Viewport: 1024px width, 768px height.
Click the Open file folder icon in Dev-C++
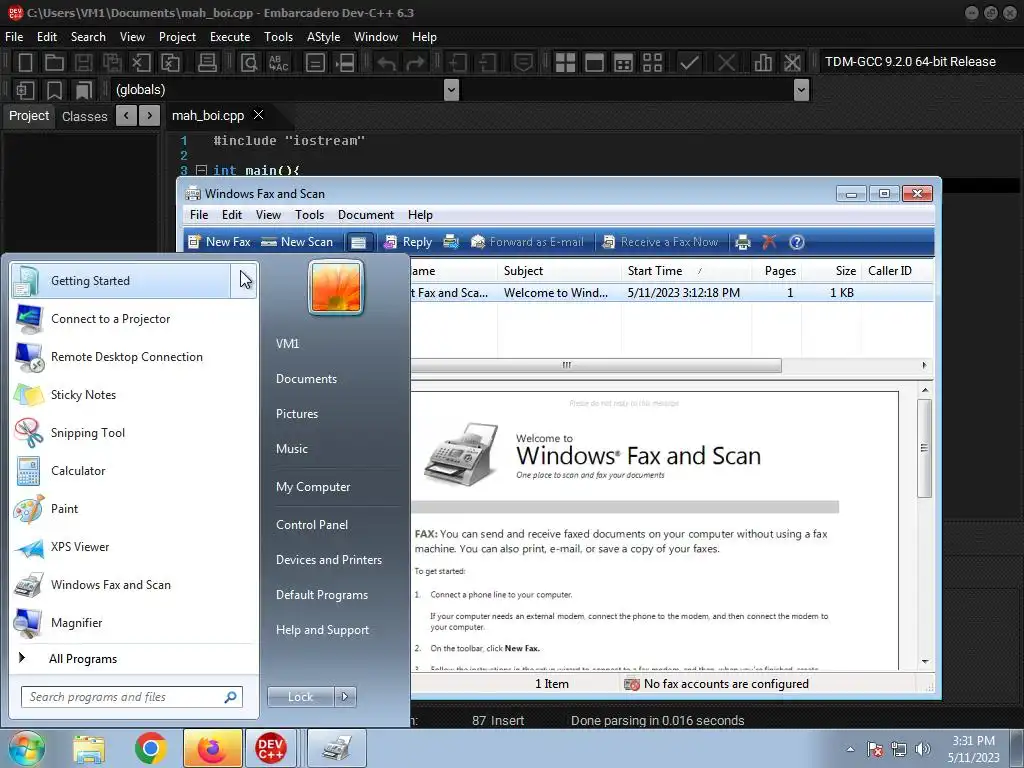click(54, 62)
